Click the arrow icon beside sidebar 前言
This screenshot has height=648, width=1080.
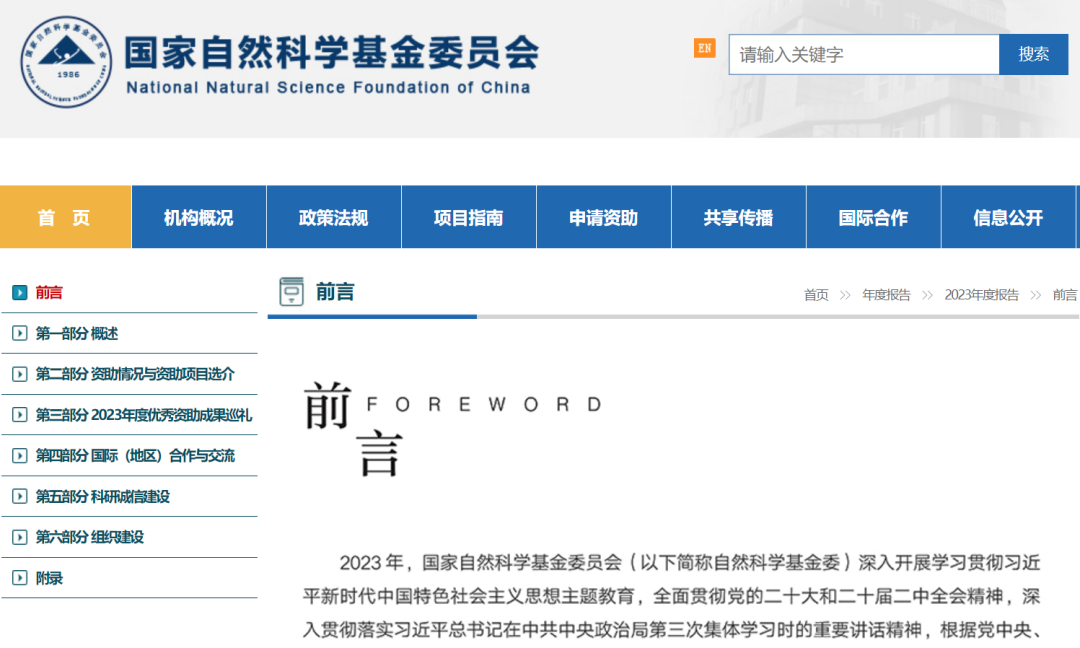19,292
